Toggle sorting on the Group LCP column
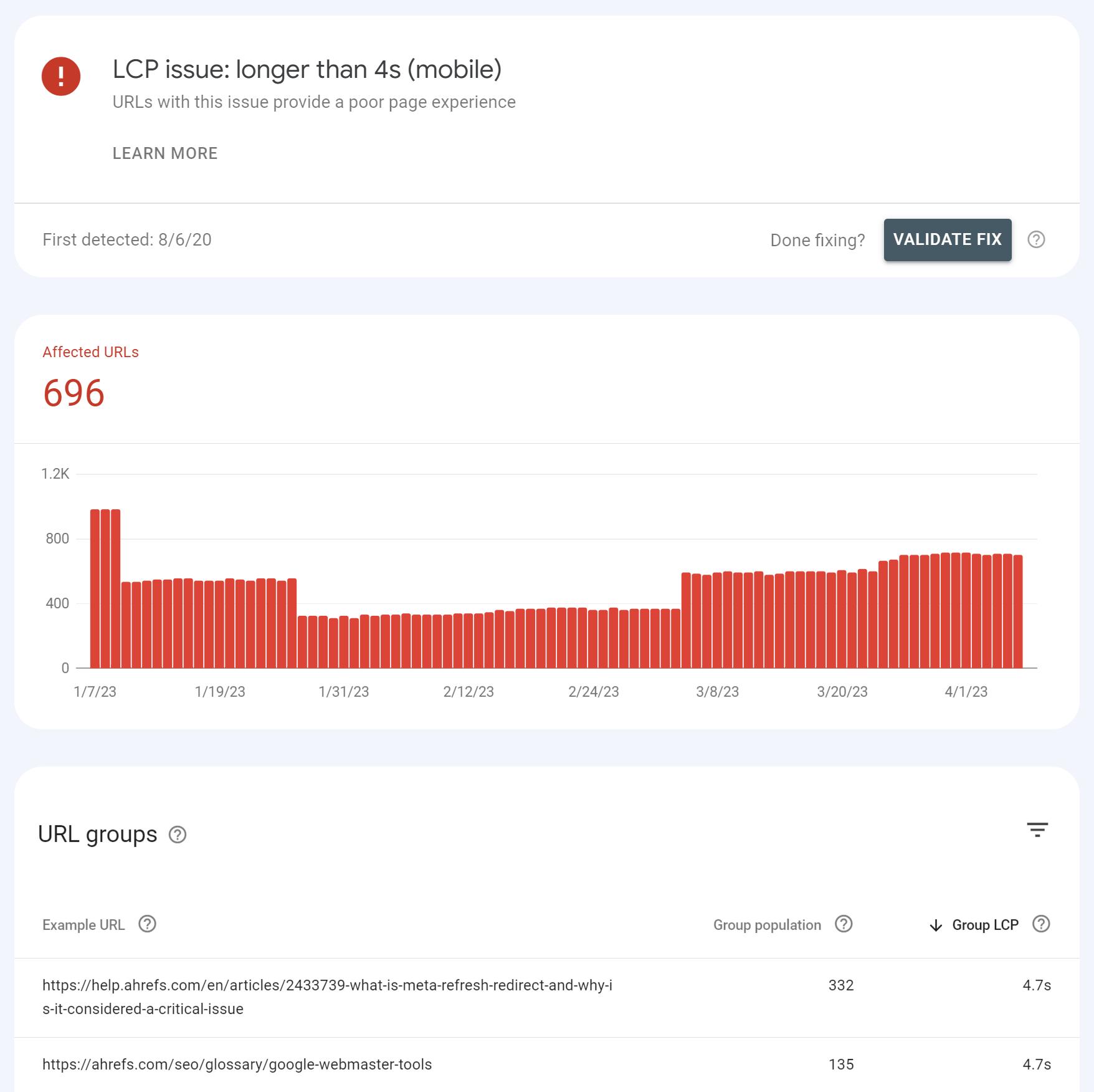Screen dimensions: 1094x1092 [x=984, y=925]
